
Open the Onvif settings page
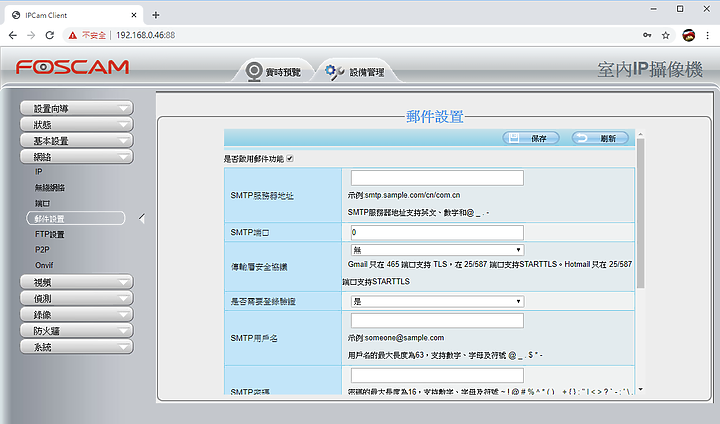click(44, 265)
